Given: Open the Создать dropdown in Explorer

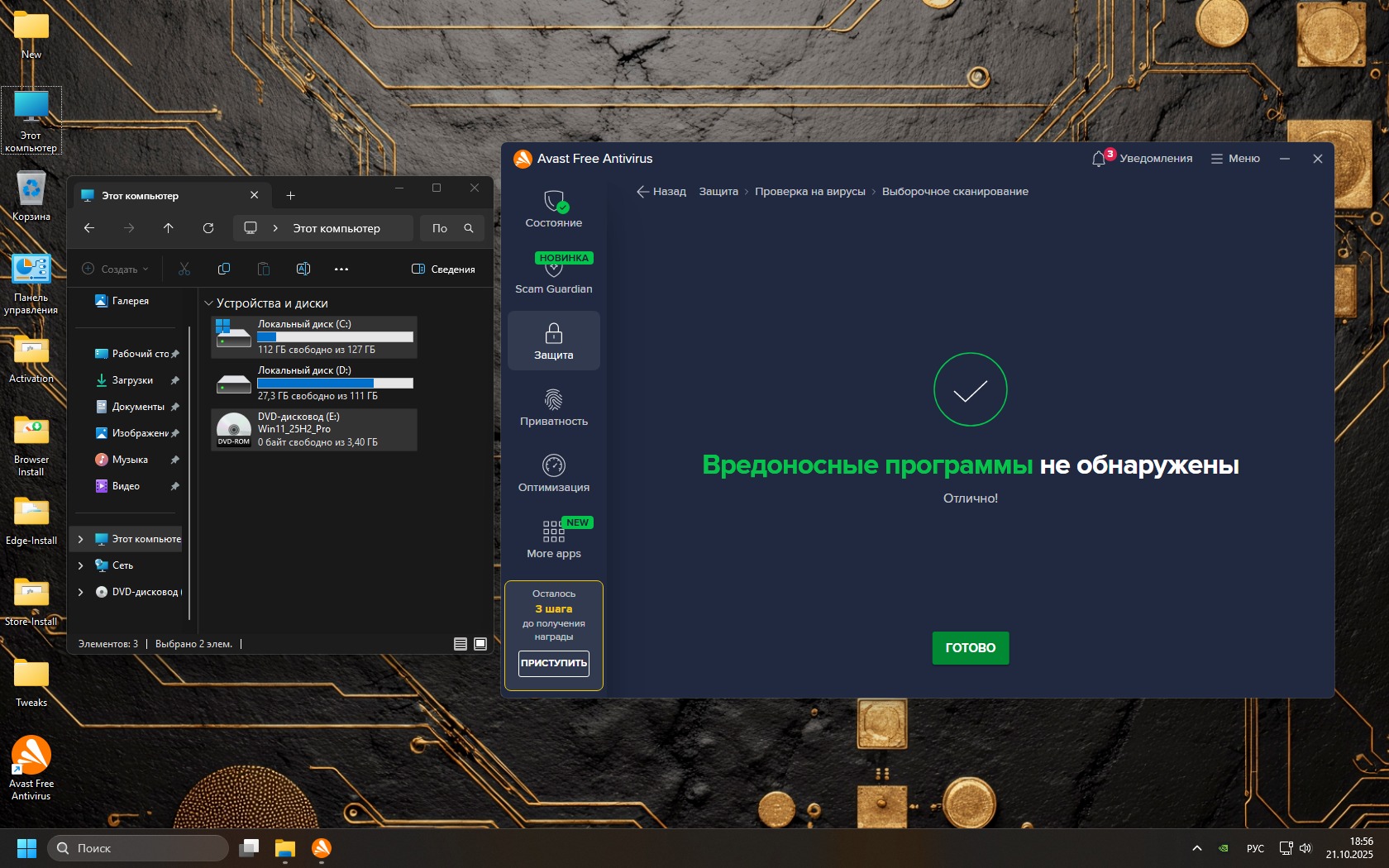Looking at the screenshot, I should [115, 269].
